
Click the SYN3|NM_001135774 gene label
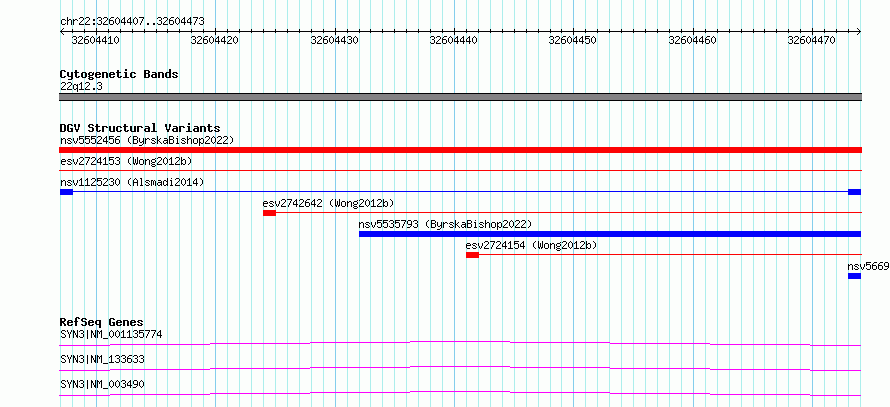(111, 334)
